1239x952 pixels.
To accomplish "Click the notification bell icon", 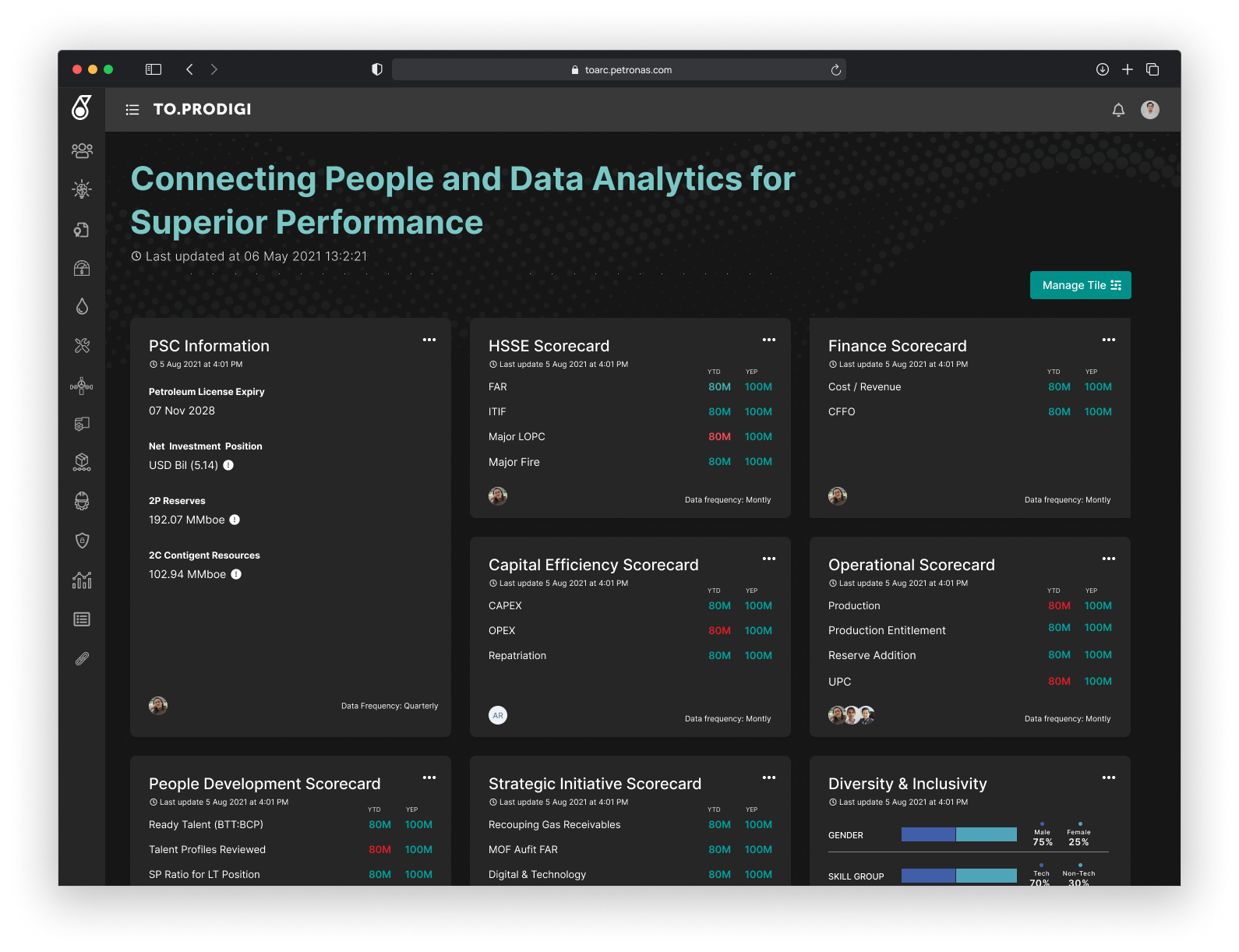I will (1118, 110).
